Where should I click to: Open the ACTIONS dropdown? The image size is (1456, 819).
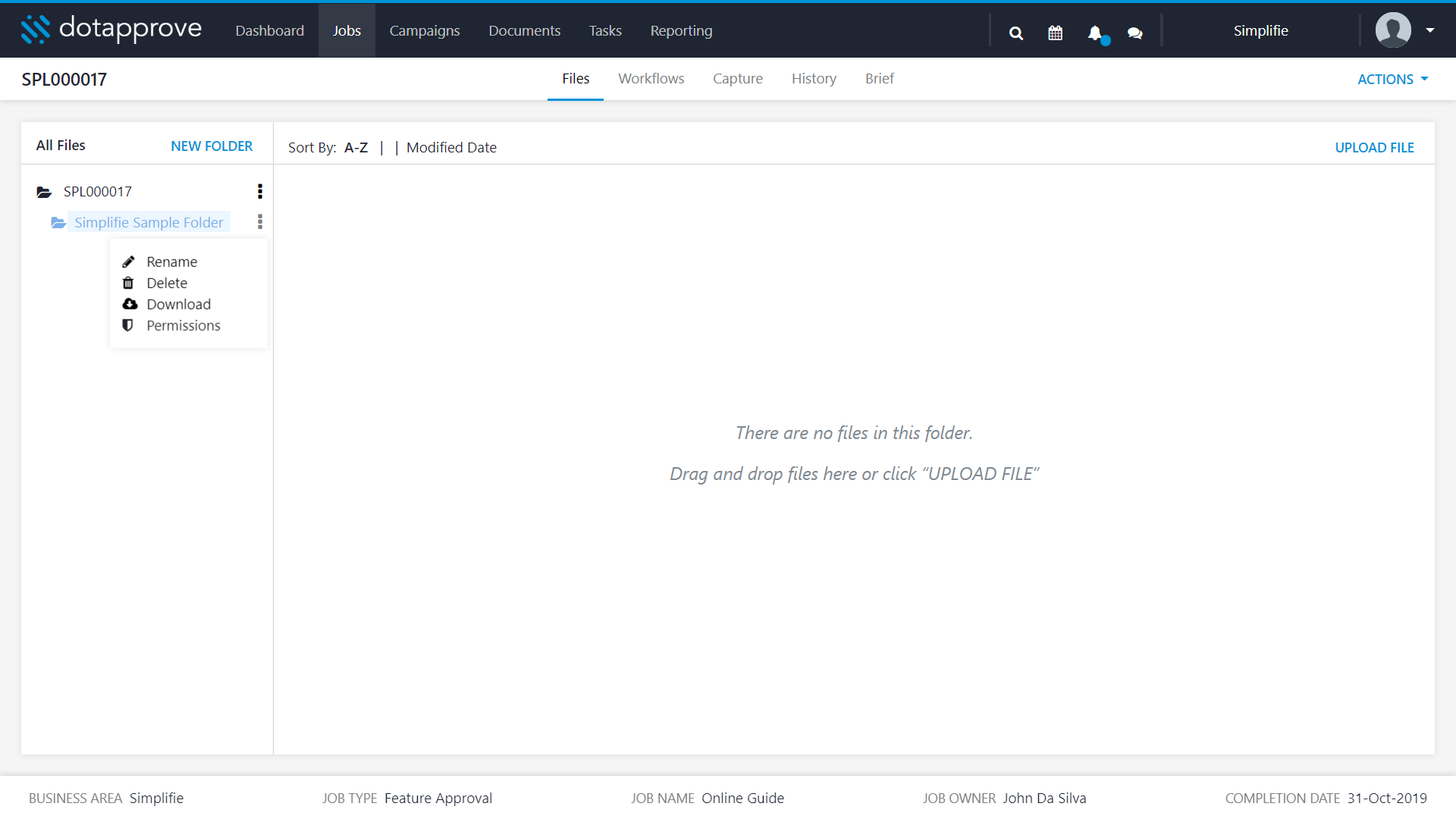tap(1392, 79)
